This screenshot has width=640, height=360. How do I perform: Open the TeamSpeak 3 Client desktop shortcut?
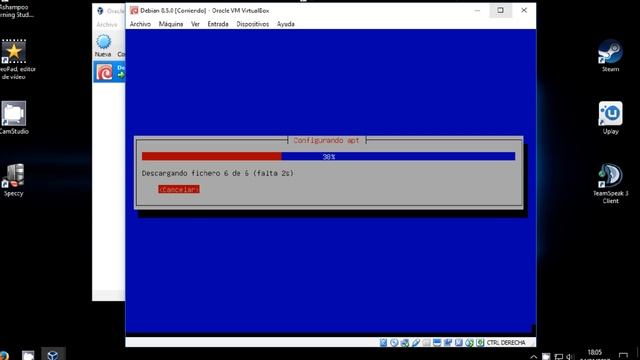click(610, 183)
